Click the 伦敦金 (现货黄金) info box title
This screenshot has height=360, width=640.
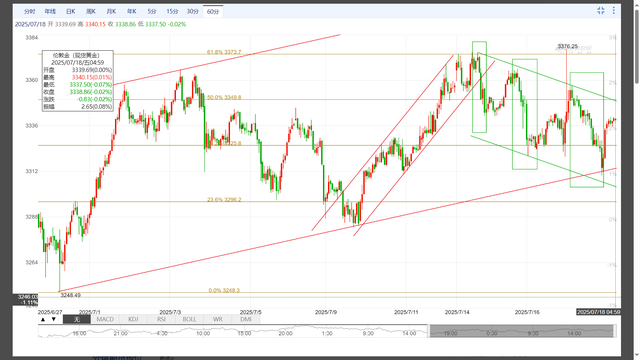(x=76, y=55)
